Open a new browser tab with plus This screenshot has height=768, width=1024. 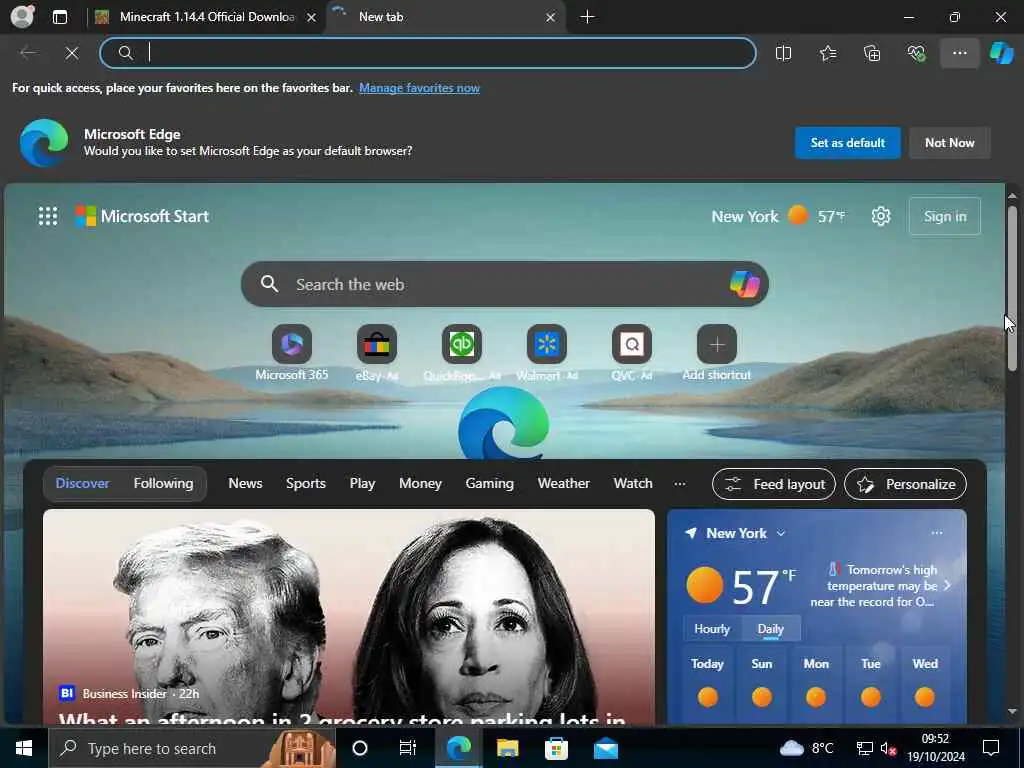coord(587,17)
